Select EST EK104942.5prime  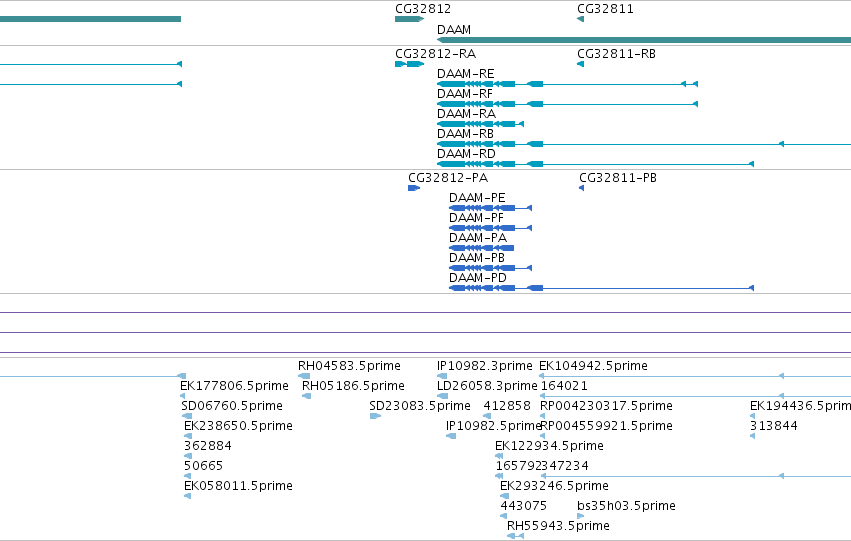point(593,366)
